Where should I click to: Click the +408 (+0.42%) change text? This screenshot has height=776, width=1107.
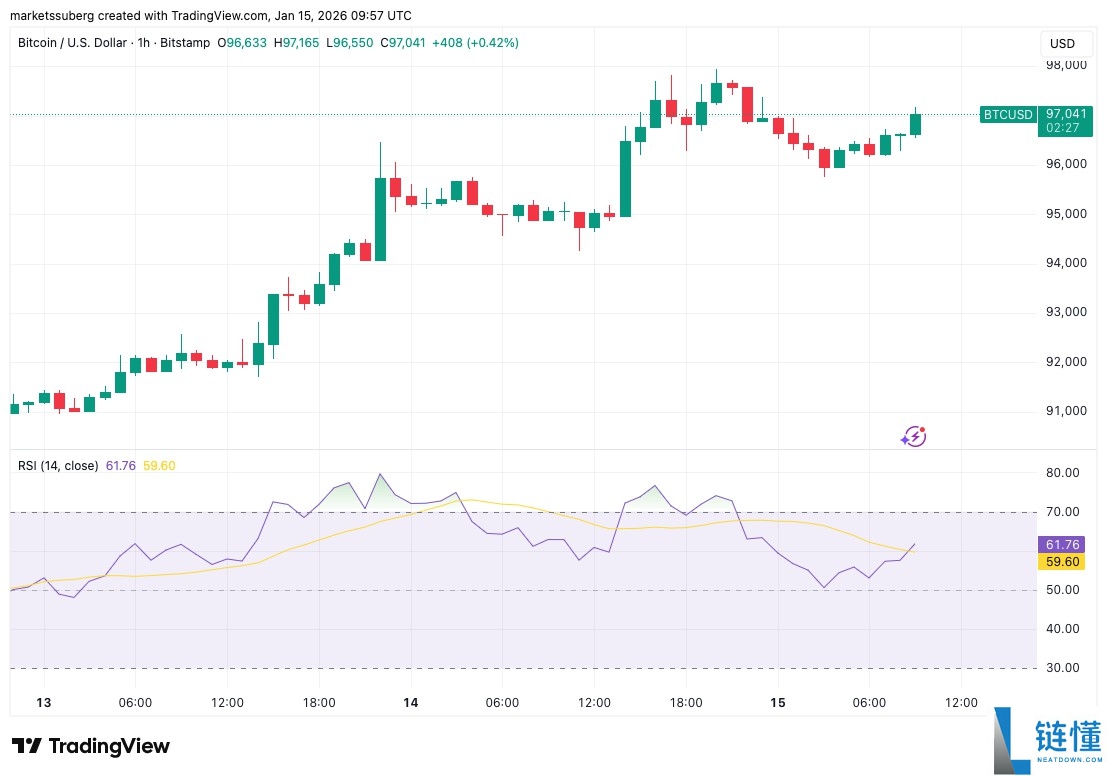475,42
